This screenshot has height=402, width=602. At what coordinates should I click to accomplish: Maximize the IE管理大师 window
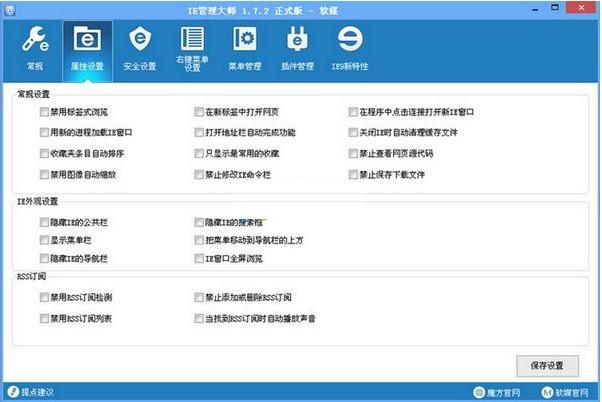click(x=555, y=7)
